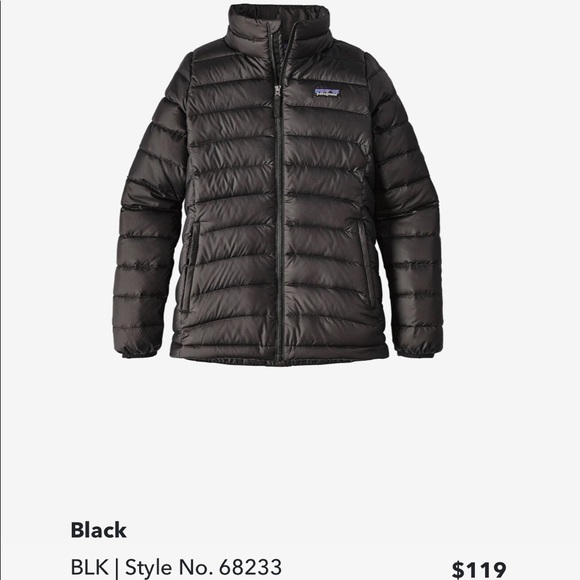Click the "Style No. 68233" text
Screen dimensions: 580x580
(x=203, y=567)
